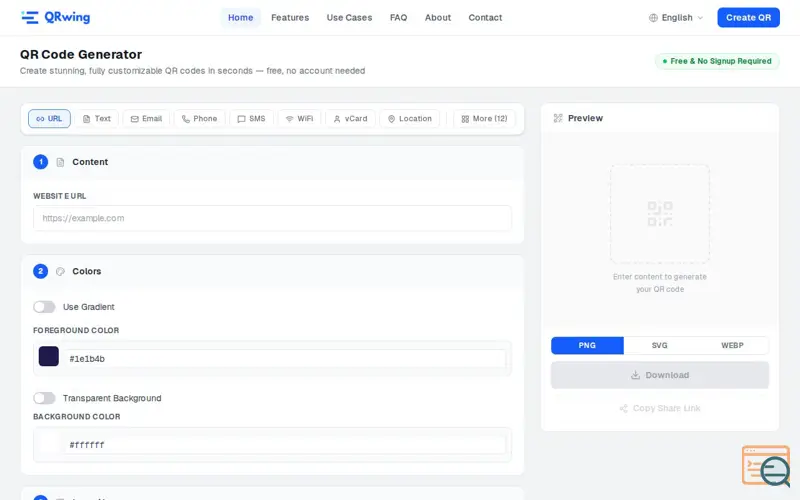Click the Free & No Signup Required badge
The width and height of the screenshot is (800, 500).
pos(717,61)
